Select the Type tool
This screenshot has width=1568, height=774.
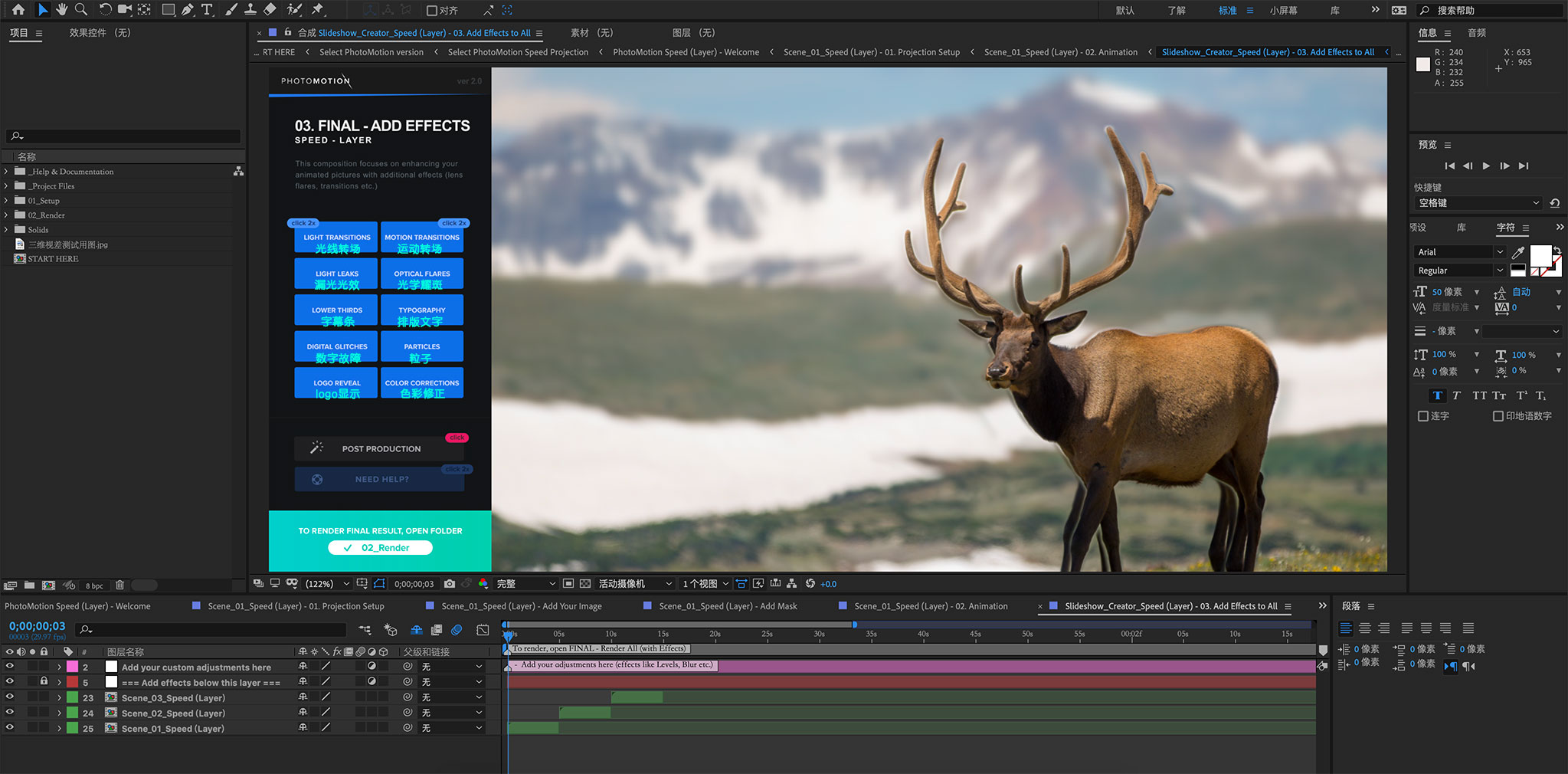207,10
